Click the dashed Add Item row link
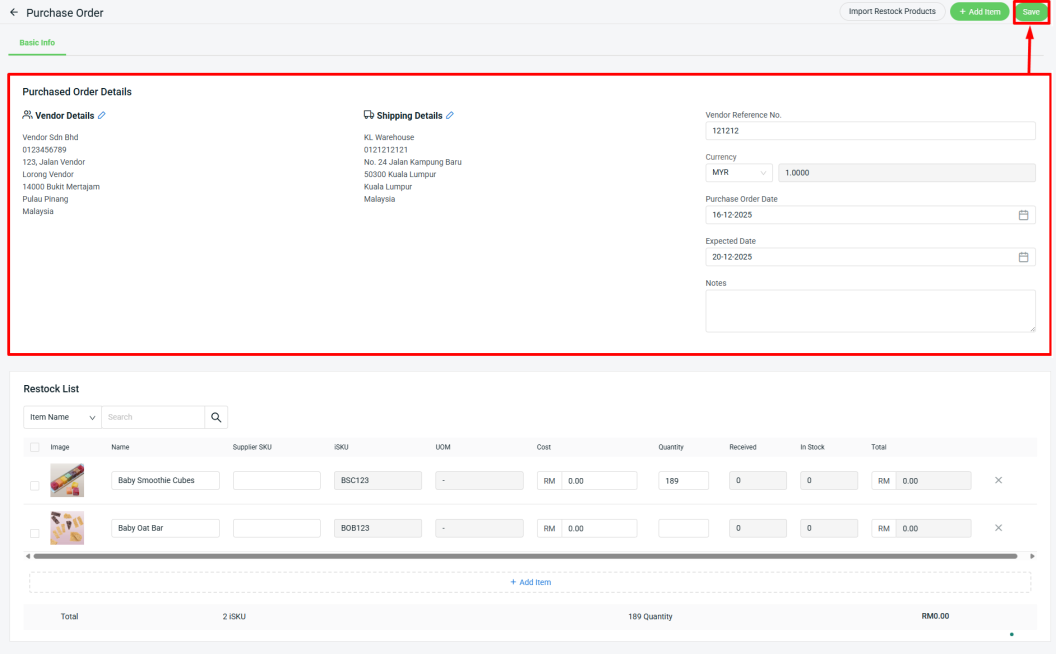 [x=530, y=582]
